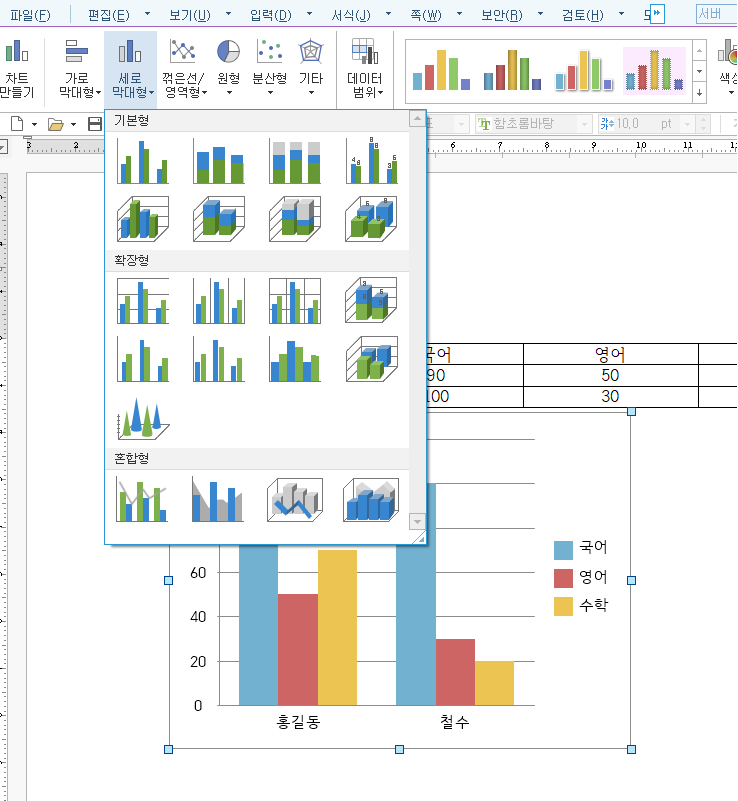This screenshot has width=738, height=801.
Task: Choose the 3D cone chart
Action: pyautogui.click(x=143, y=418)
